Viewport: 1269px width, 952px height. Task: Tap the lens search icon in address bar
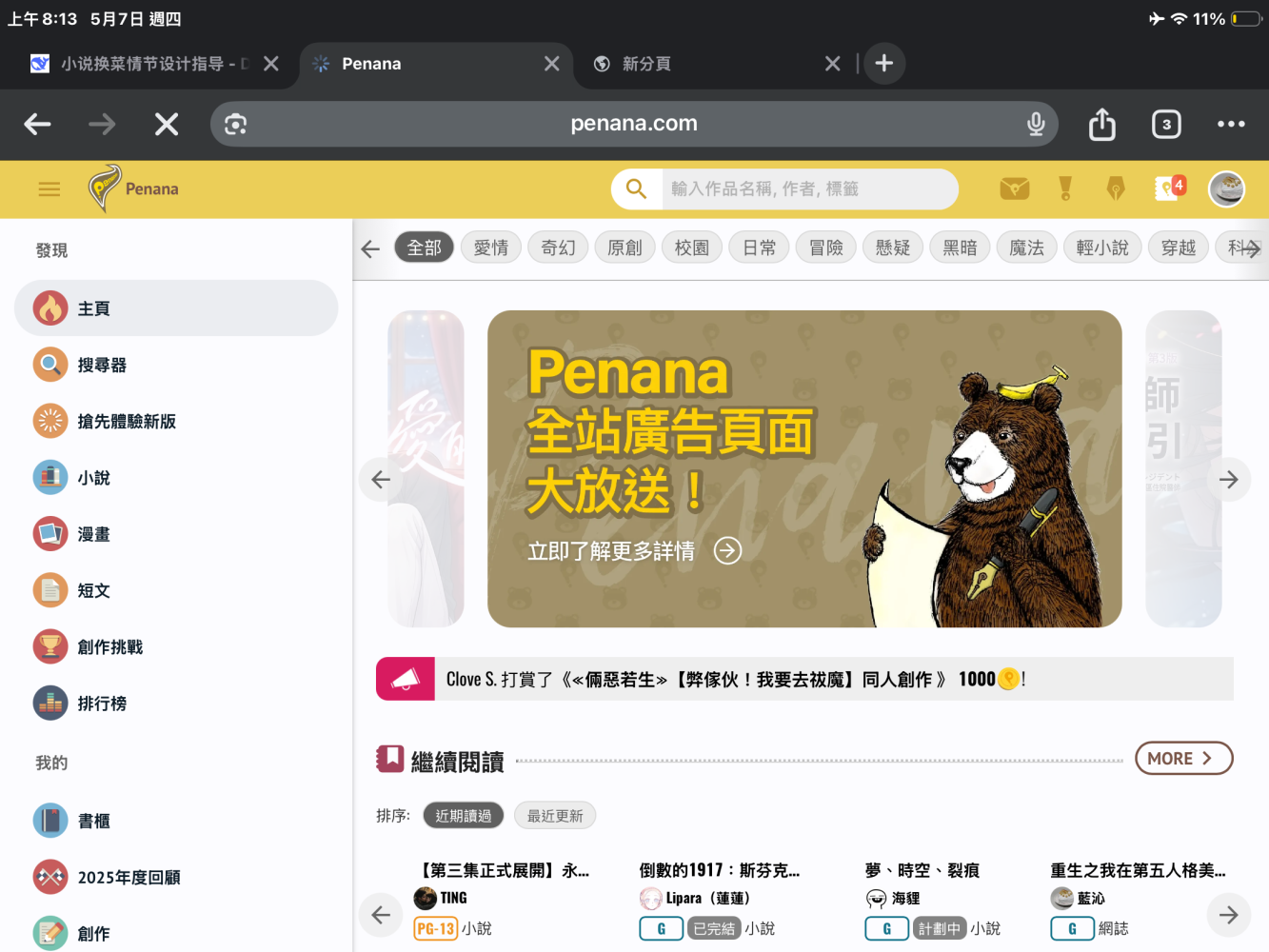click(x=235, y=124)
